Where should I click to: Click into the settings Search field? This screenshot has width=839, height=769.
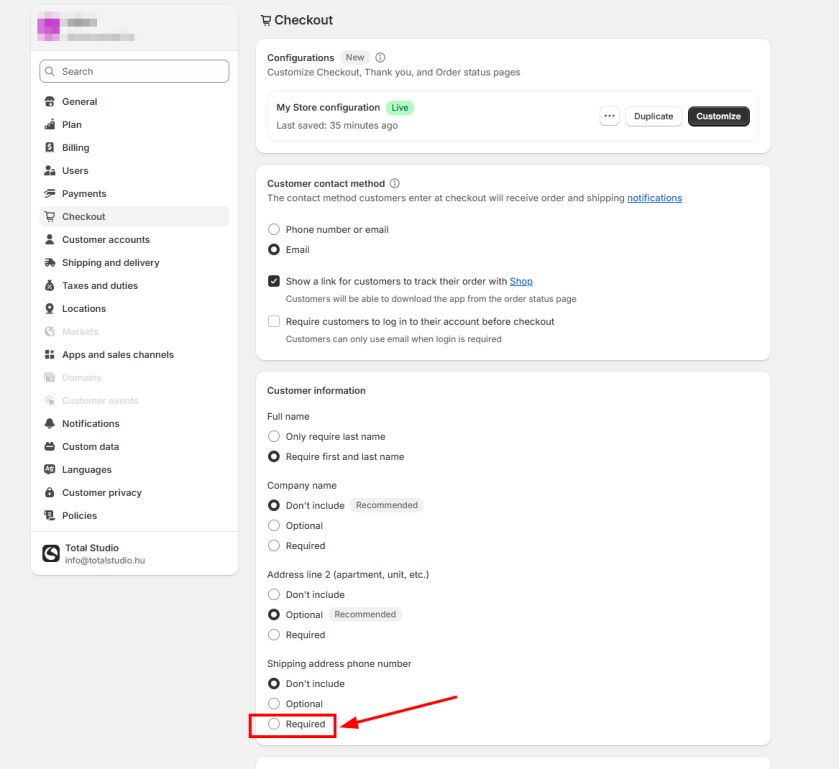(134, 72)
